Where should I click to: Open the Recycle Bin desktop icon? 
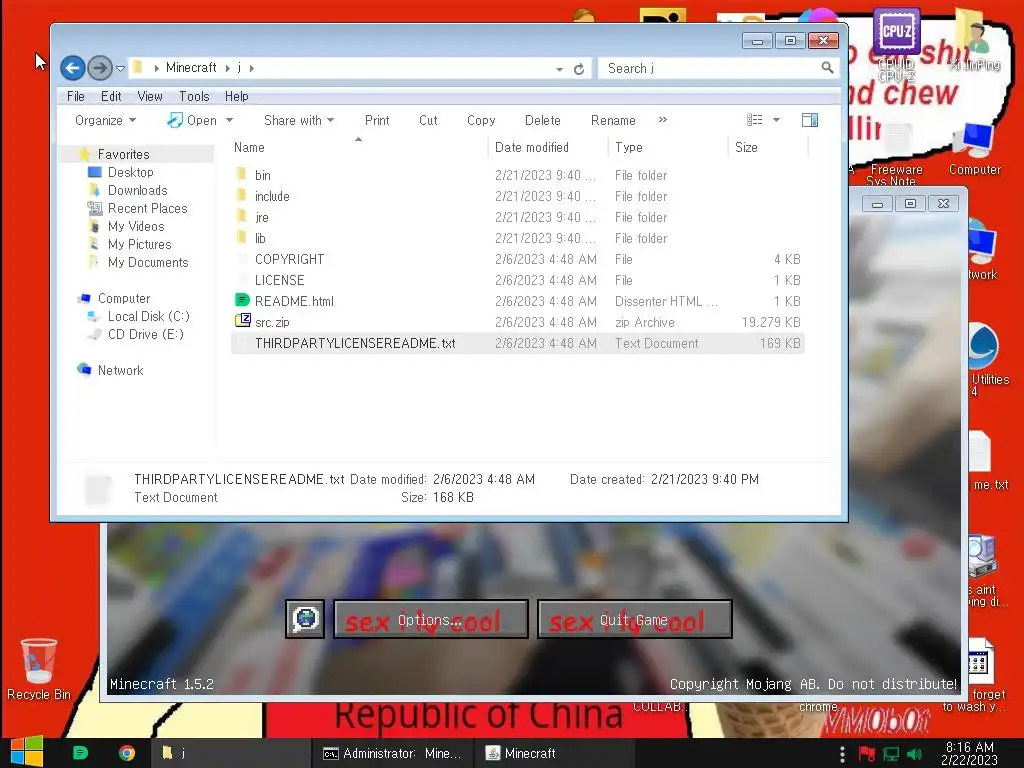click(x=39, y=669)
